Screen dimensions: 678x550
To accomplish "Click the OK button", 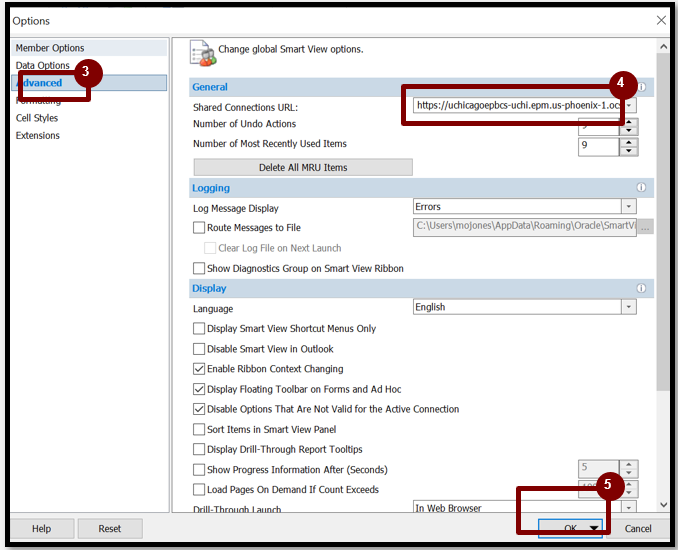I will point(570,528).
